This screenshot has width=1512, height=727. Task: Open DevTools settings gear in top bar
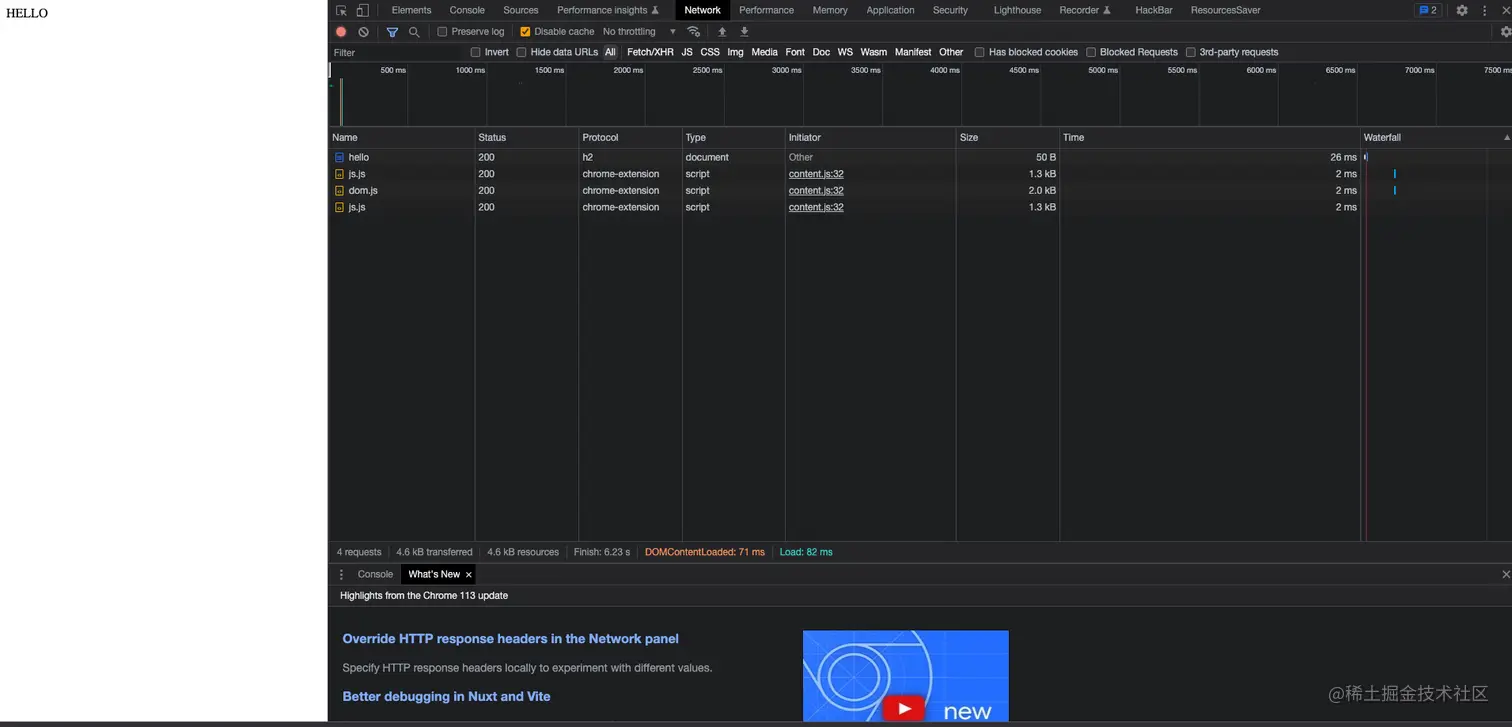pyautogui.click(x=1462, y=10)
